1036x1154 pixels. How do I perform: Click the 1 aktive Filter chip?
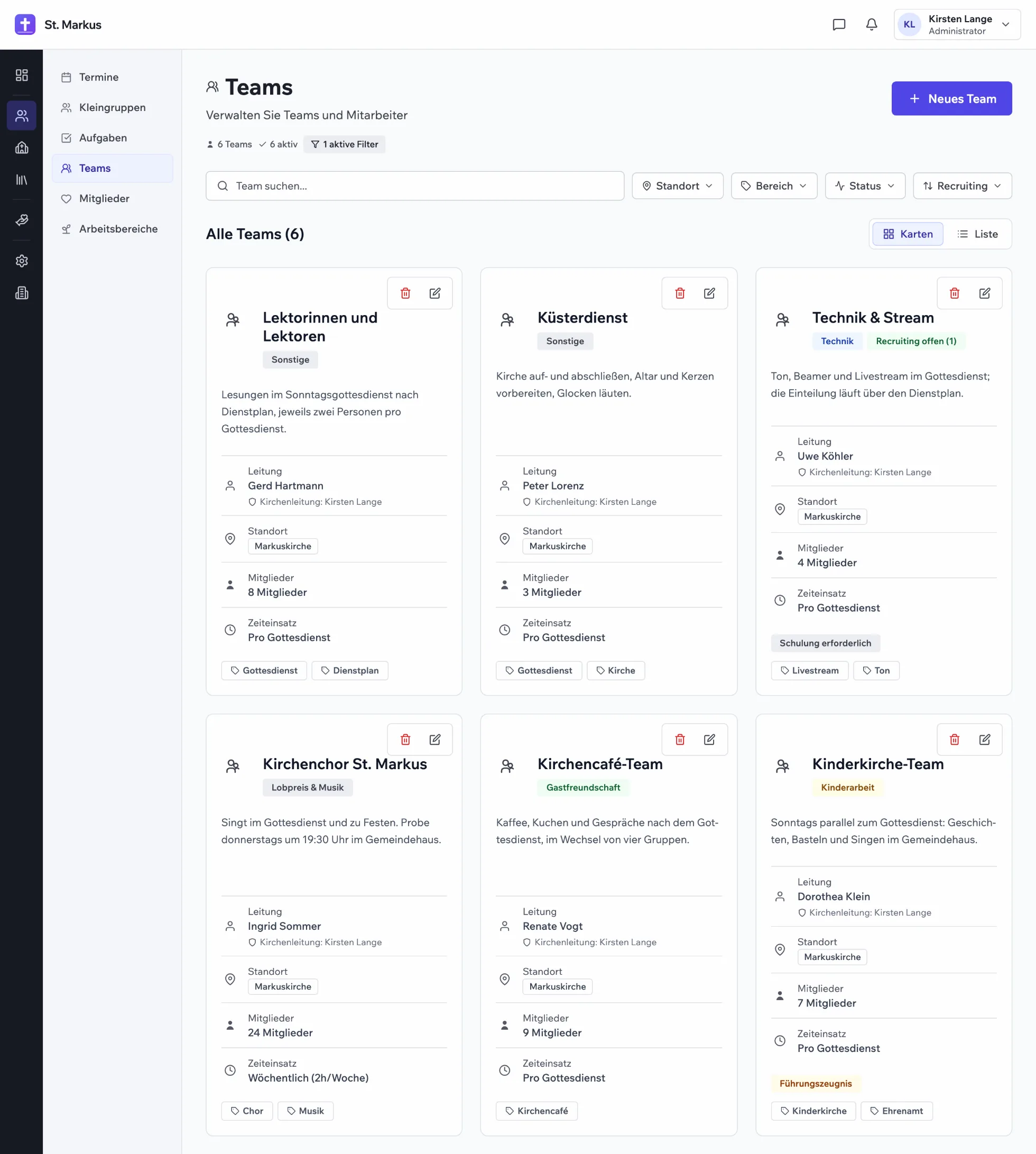pos(345,145)
